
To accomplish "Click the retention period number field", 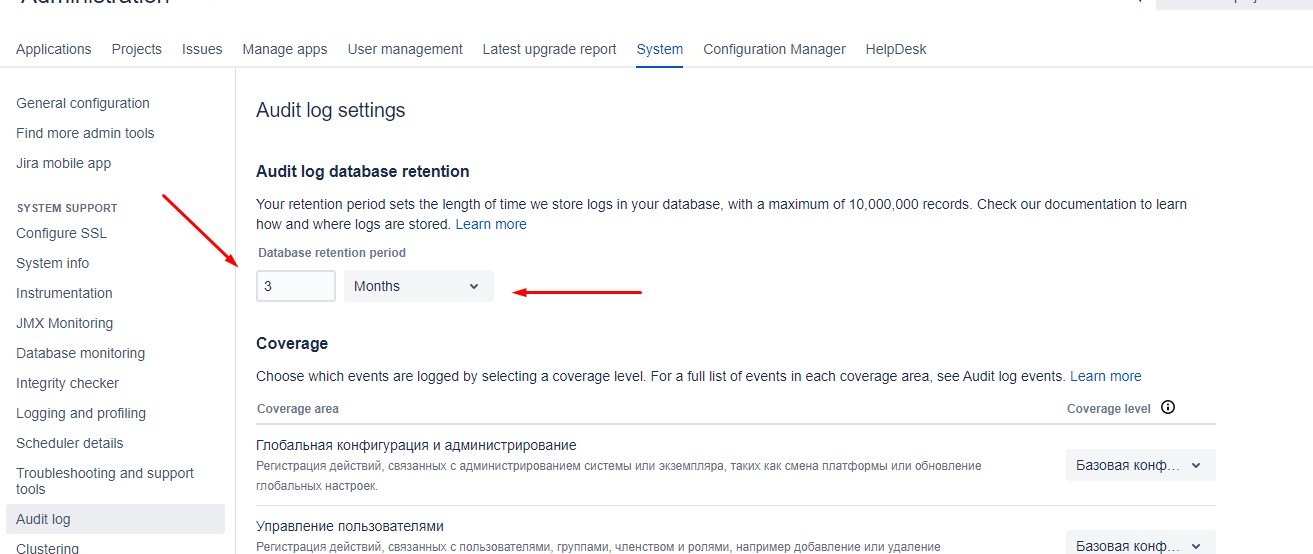I will tap(296, 286).
